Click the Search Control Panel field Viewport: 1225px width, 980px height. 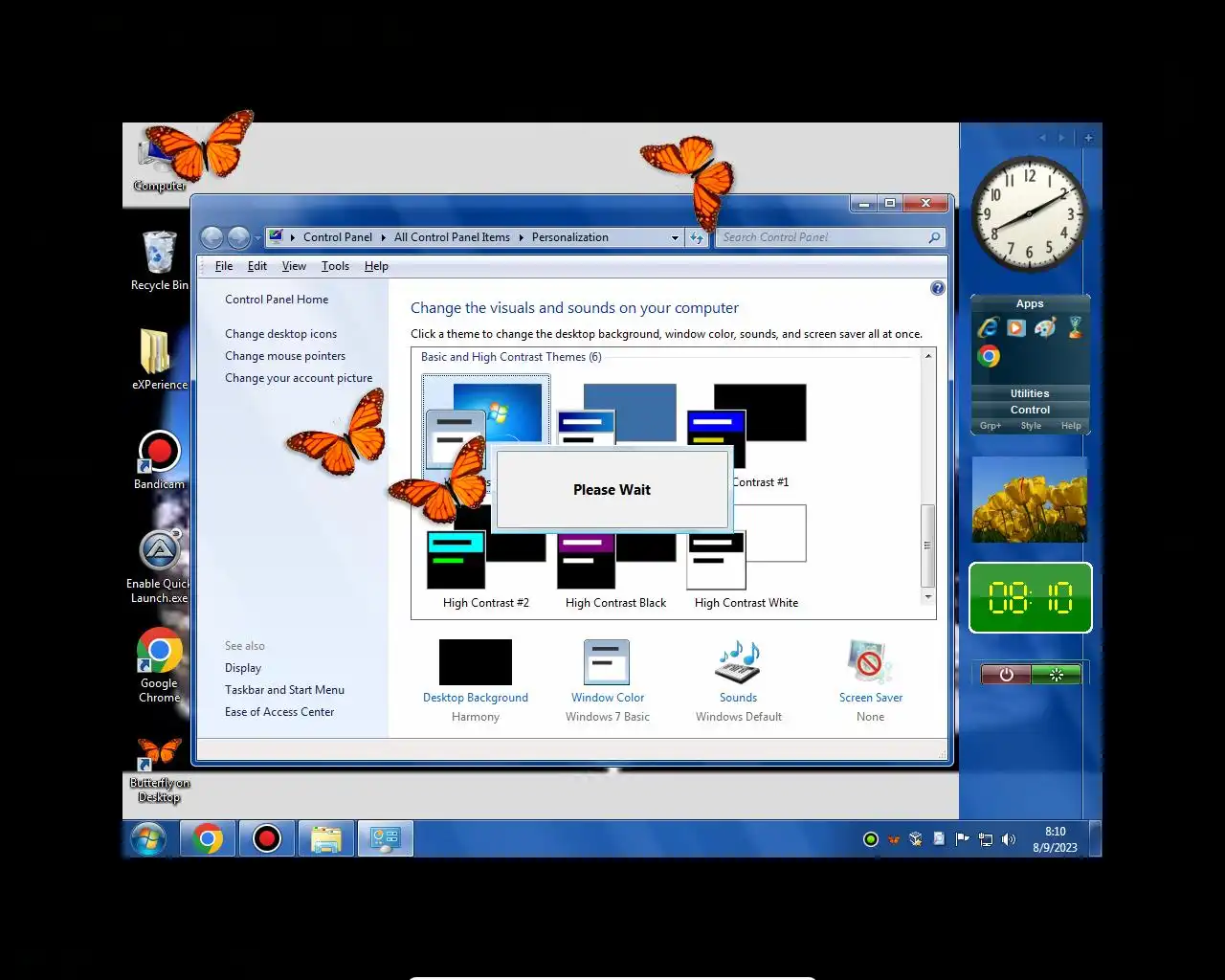[x=831, y=237]
